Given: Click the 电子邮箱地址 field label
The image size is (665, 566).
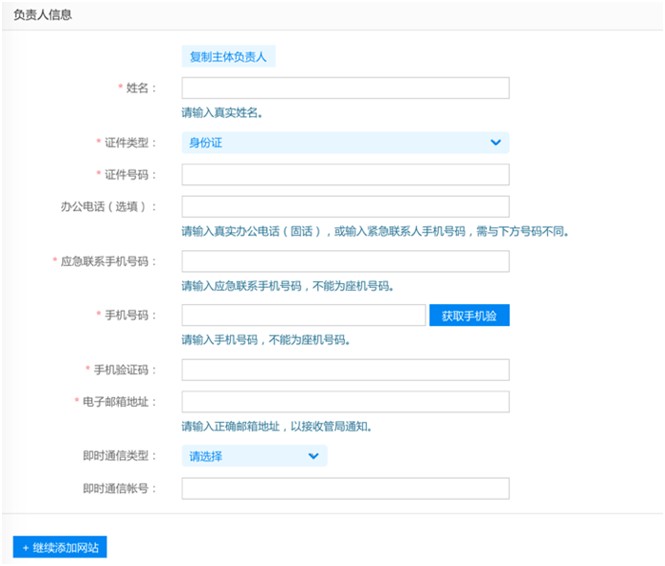Looking at the screenshot, I should pyautogui.click(x=118, y=402).
